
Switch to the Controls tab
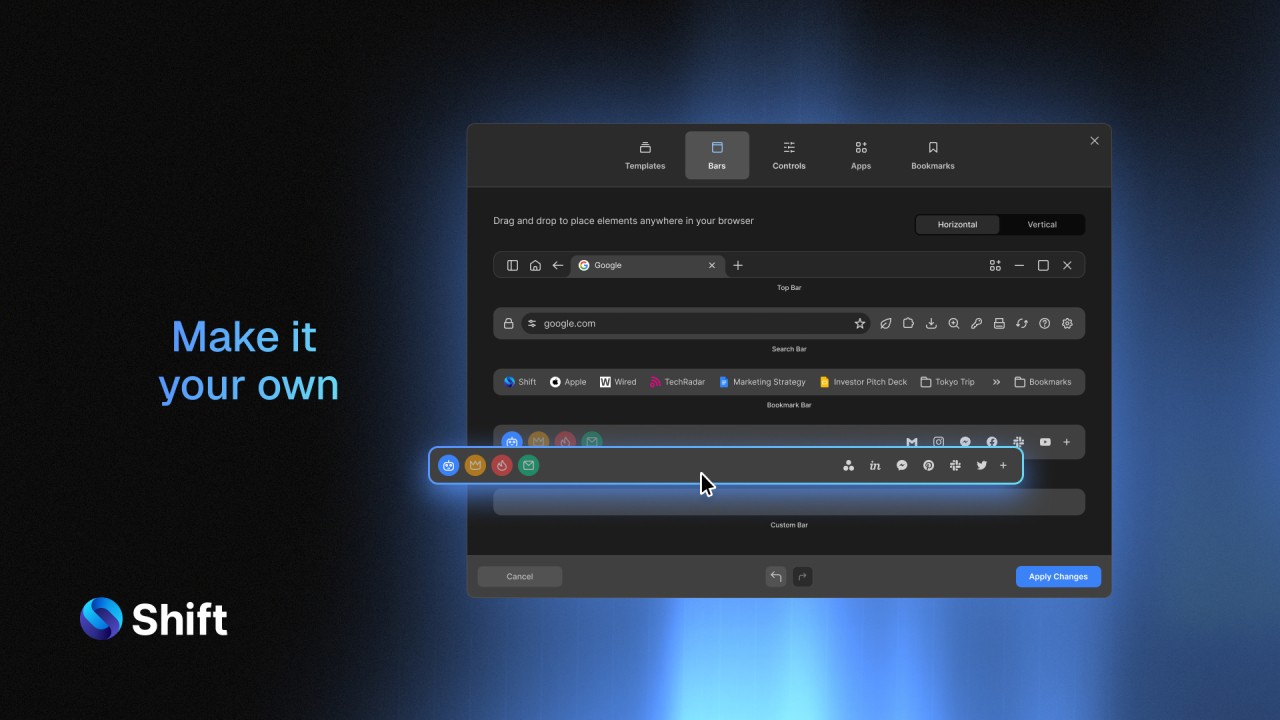(789, 155)
